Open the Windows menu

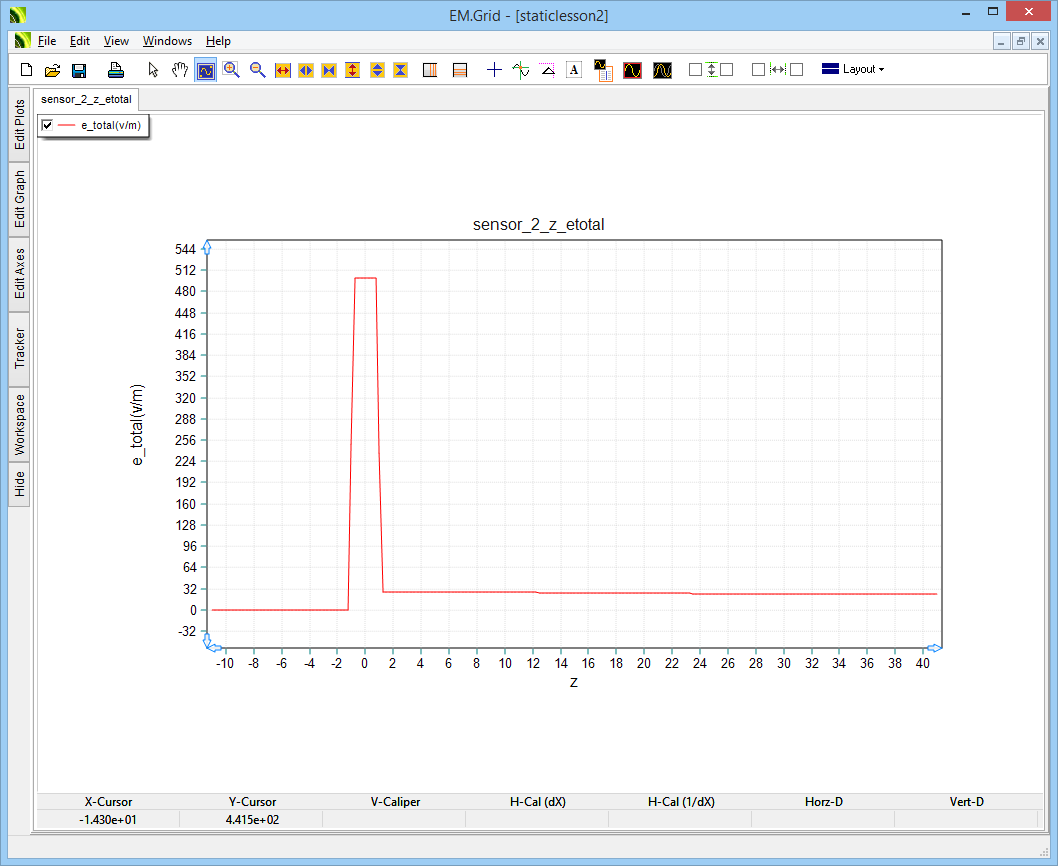(x=167, y=41)
